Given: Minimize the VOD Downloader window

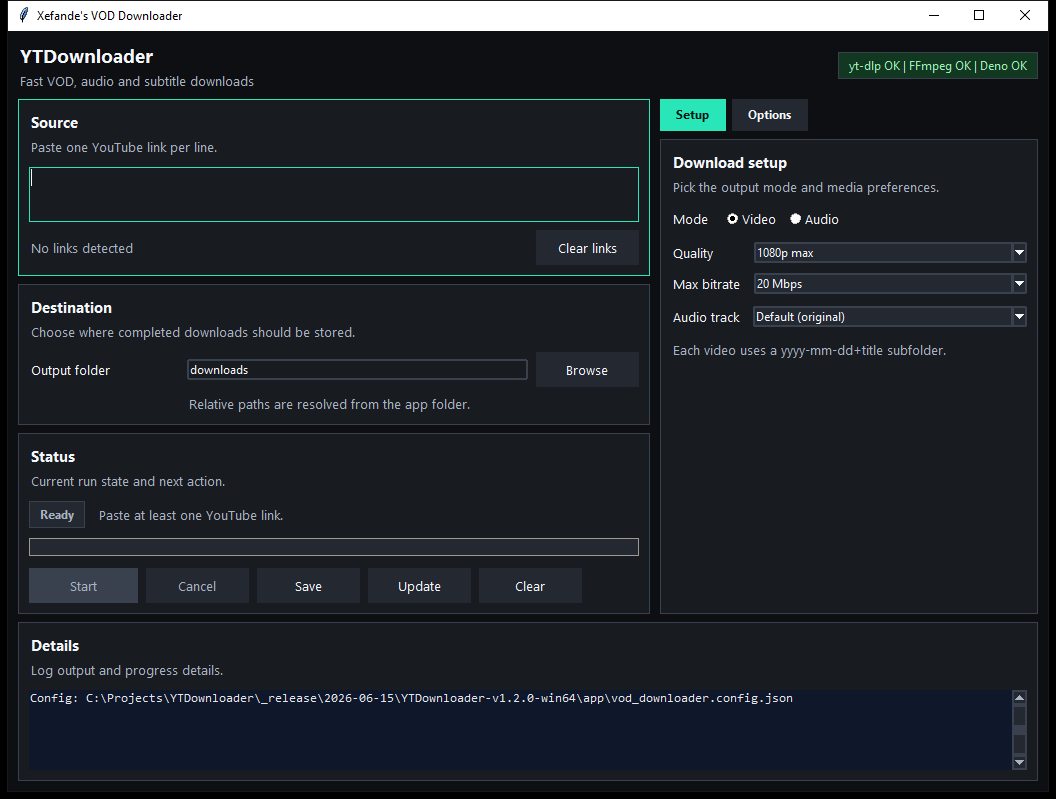Looking at the screenshot, I should pyautogui.click(x=933, y=15).
